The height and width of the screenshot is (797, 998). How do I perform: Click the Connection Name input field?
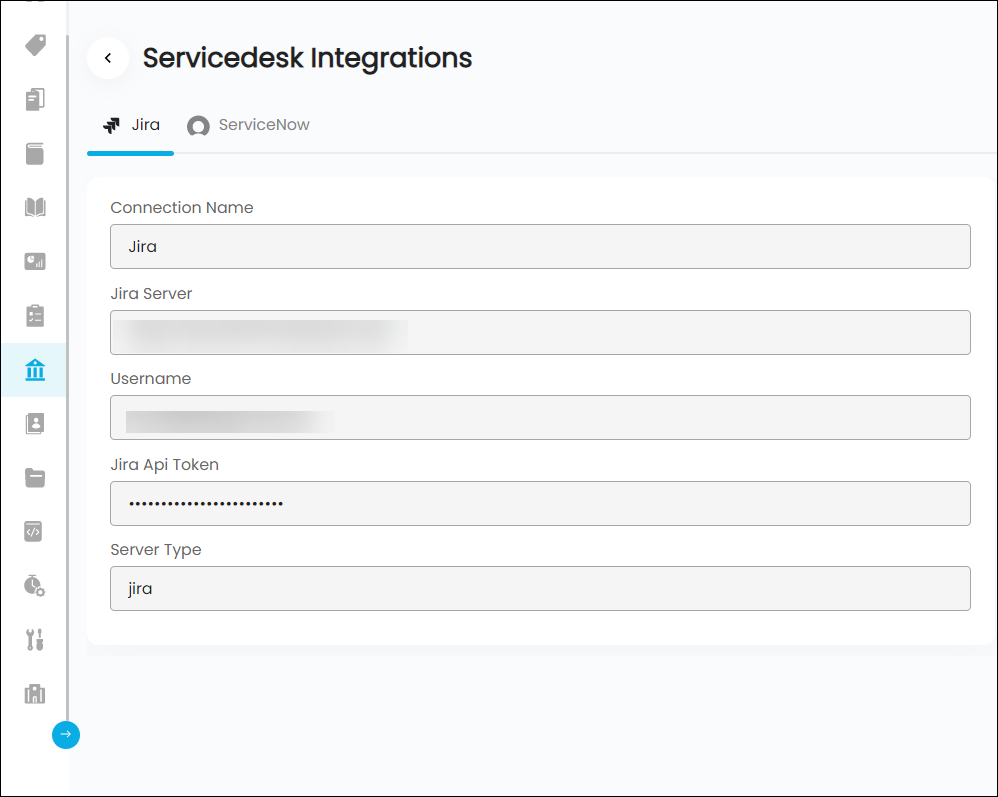click(540, 246)
